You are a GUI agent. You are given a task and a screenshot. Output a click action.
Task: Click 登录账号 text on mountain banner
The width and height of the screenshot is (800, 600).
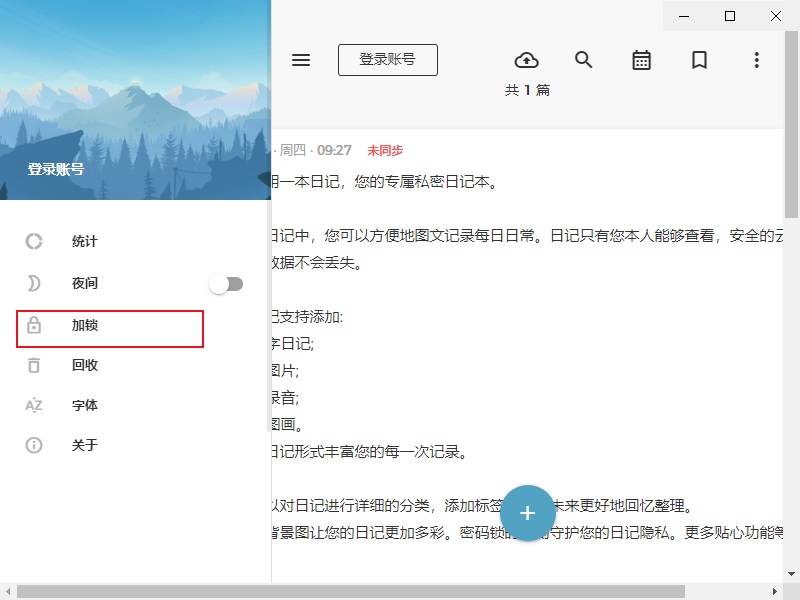56,169
